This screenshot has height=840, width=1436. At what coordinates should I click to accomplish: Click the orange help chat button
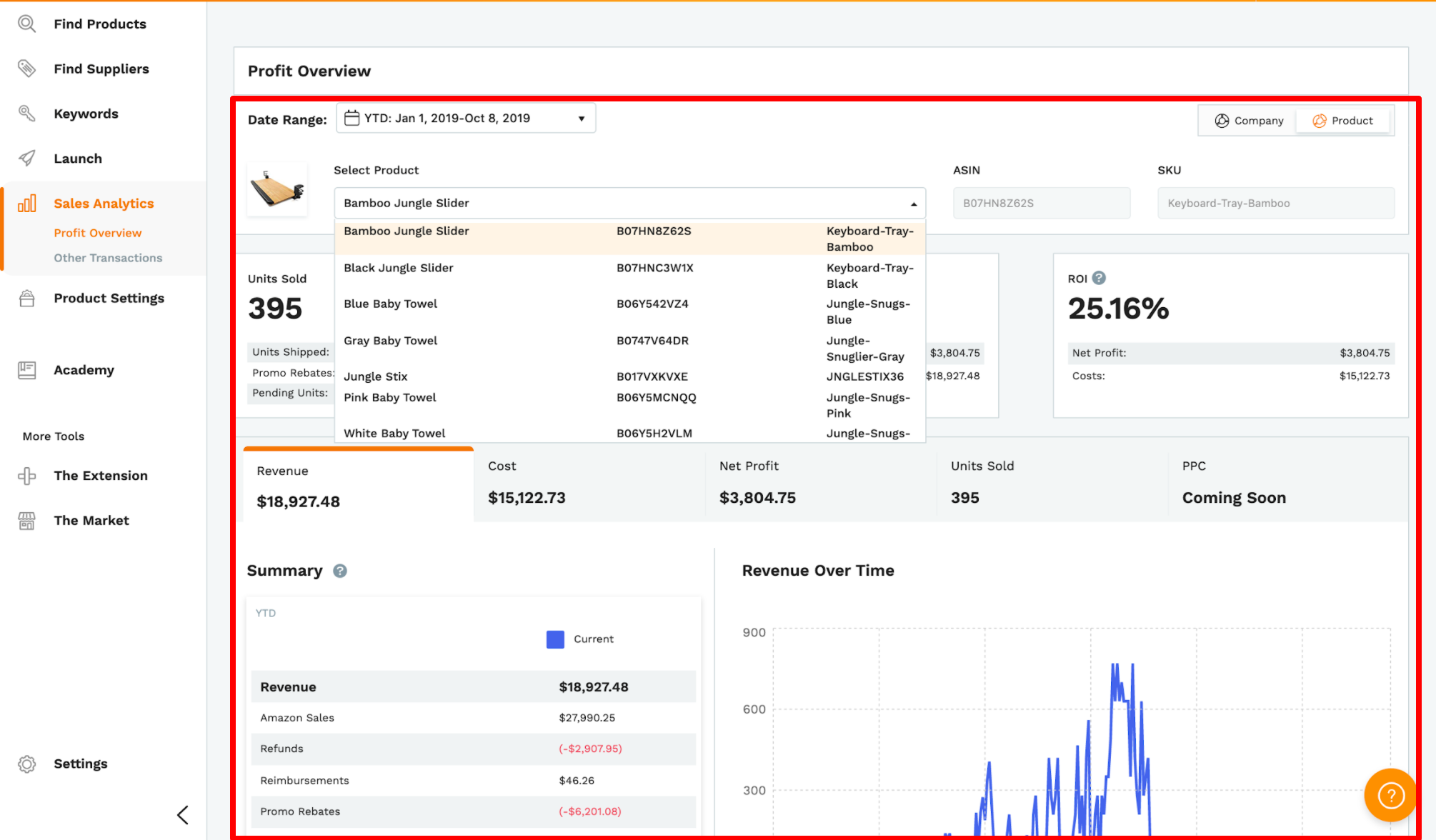pyautogui.click(x=1390, y=794)
